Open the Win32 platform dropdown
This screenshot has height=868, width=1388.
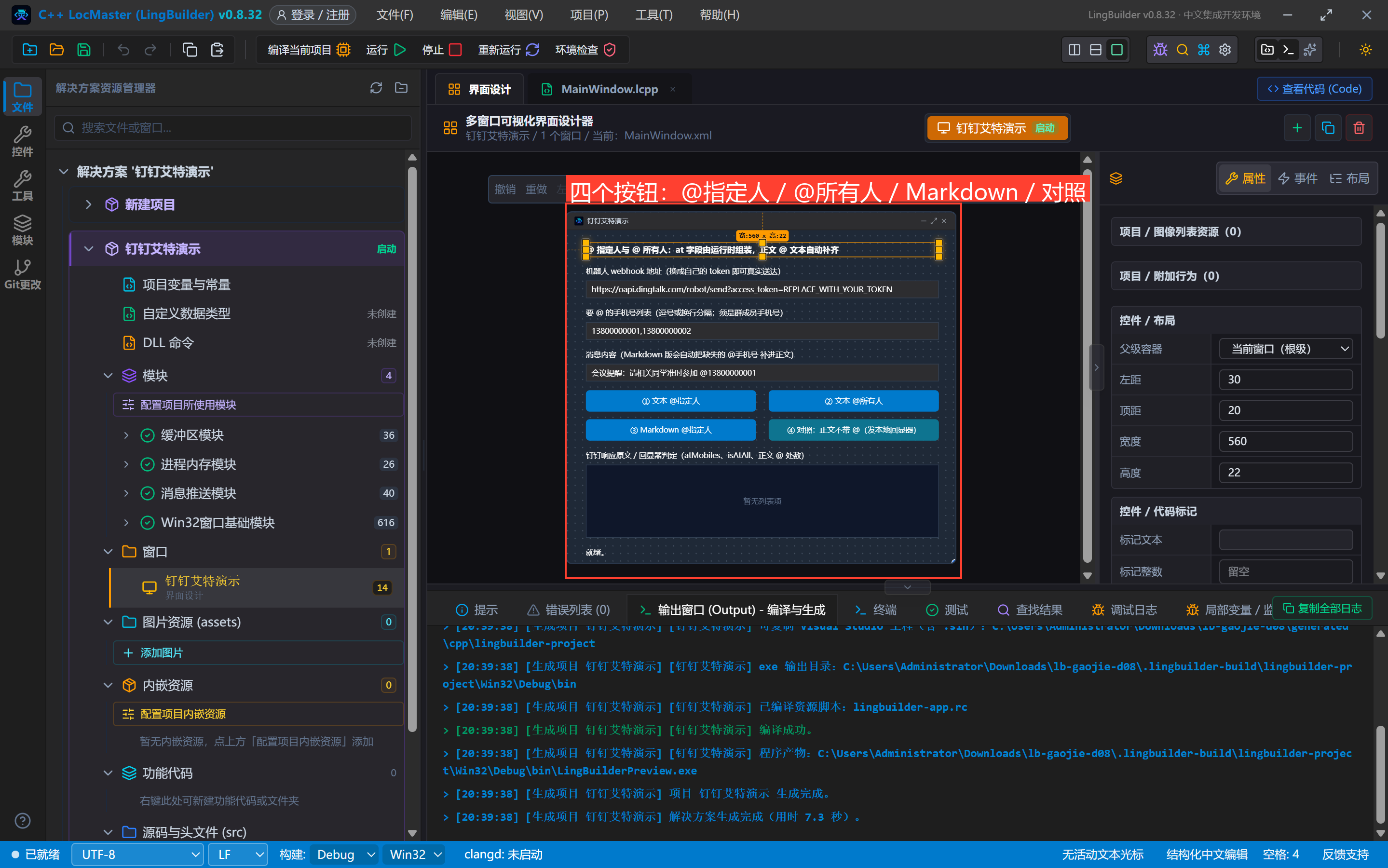coord(414,854)
